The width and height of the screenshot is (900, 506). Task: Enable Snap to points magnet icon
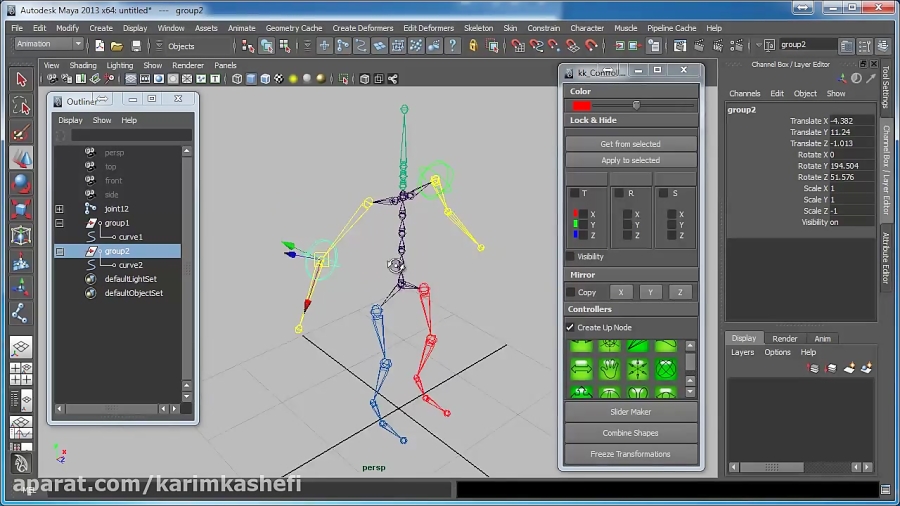(x=554, y=45)
